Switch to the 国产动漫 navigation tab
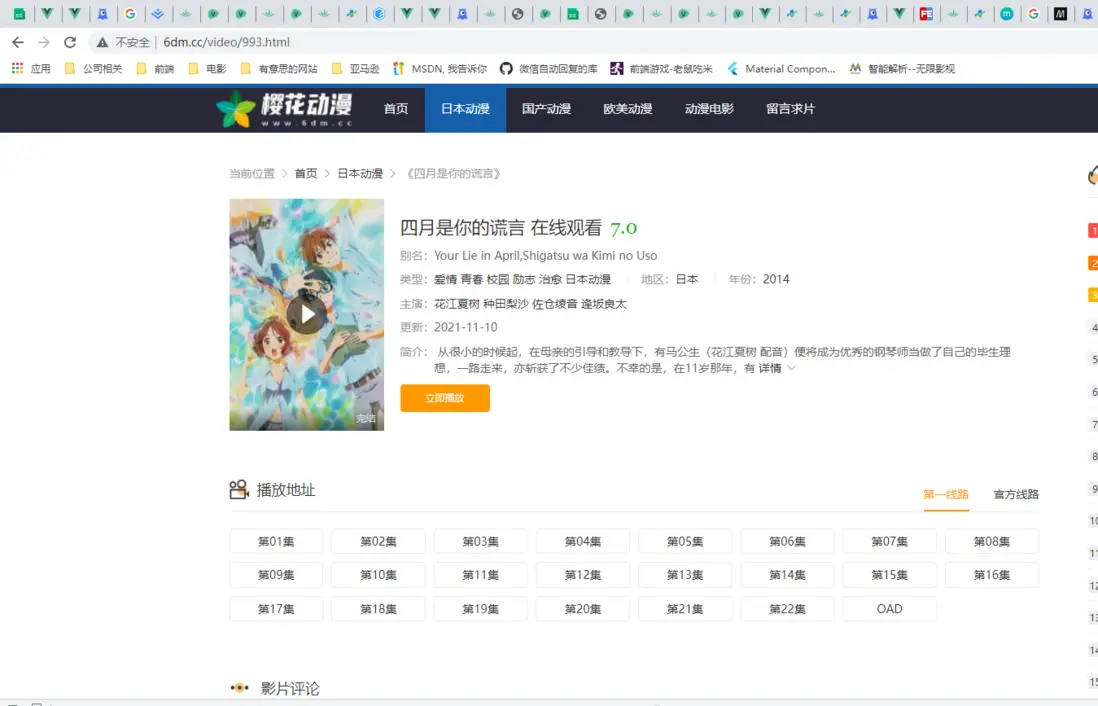Screen dimensions: 1098x706 coord(546,109)
